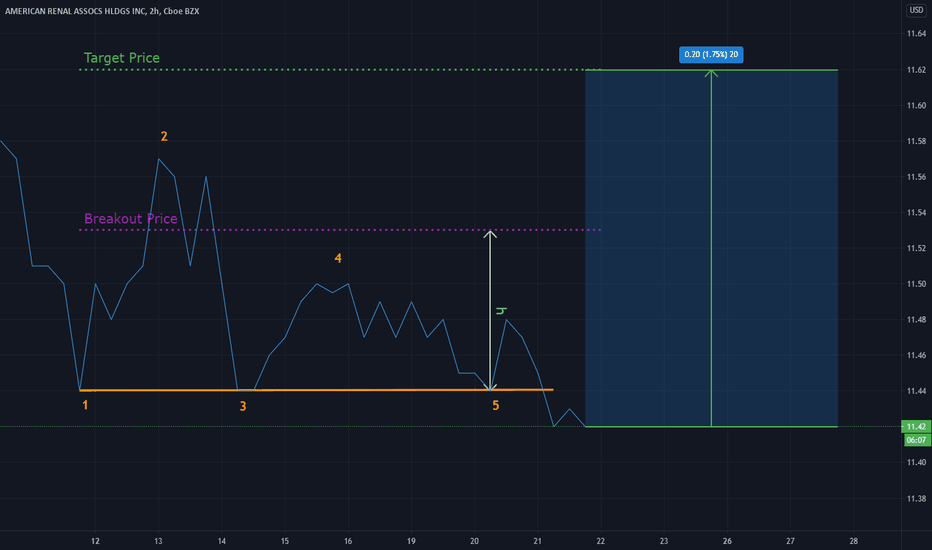Click the 11.52 price axis label

tap(916, 248)
